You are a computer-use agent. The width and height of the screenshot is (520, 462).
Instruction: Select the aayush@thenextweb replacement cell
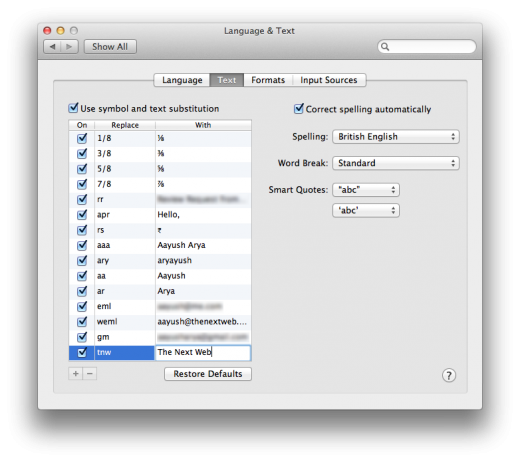click(203, 322)
